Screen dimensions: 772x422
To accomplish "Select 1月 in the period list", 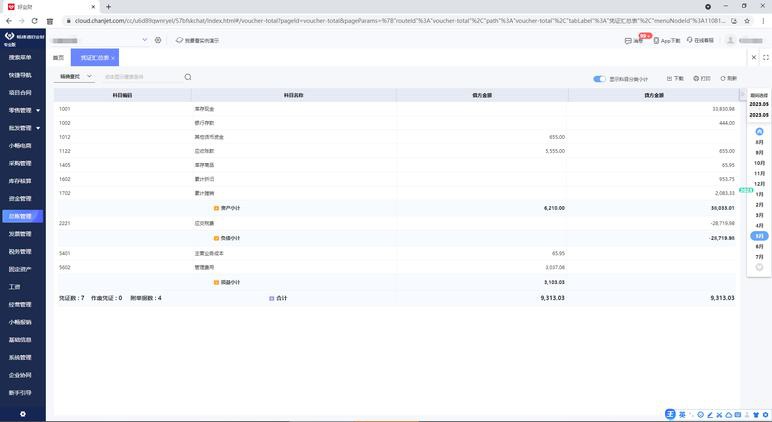I will tap(759, 195).
